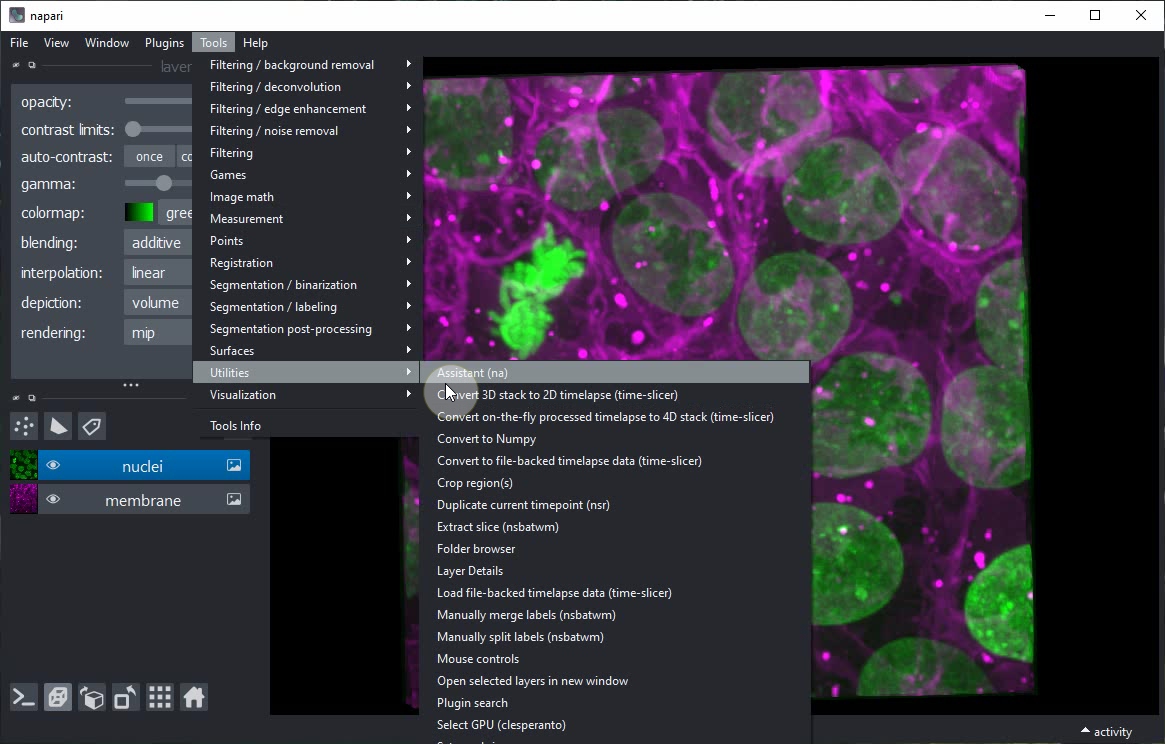Hide the nuclei layer with eye icon

point(53,466)
